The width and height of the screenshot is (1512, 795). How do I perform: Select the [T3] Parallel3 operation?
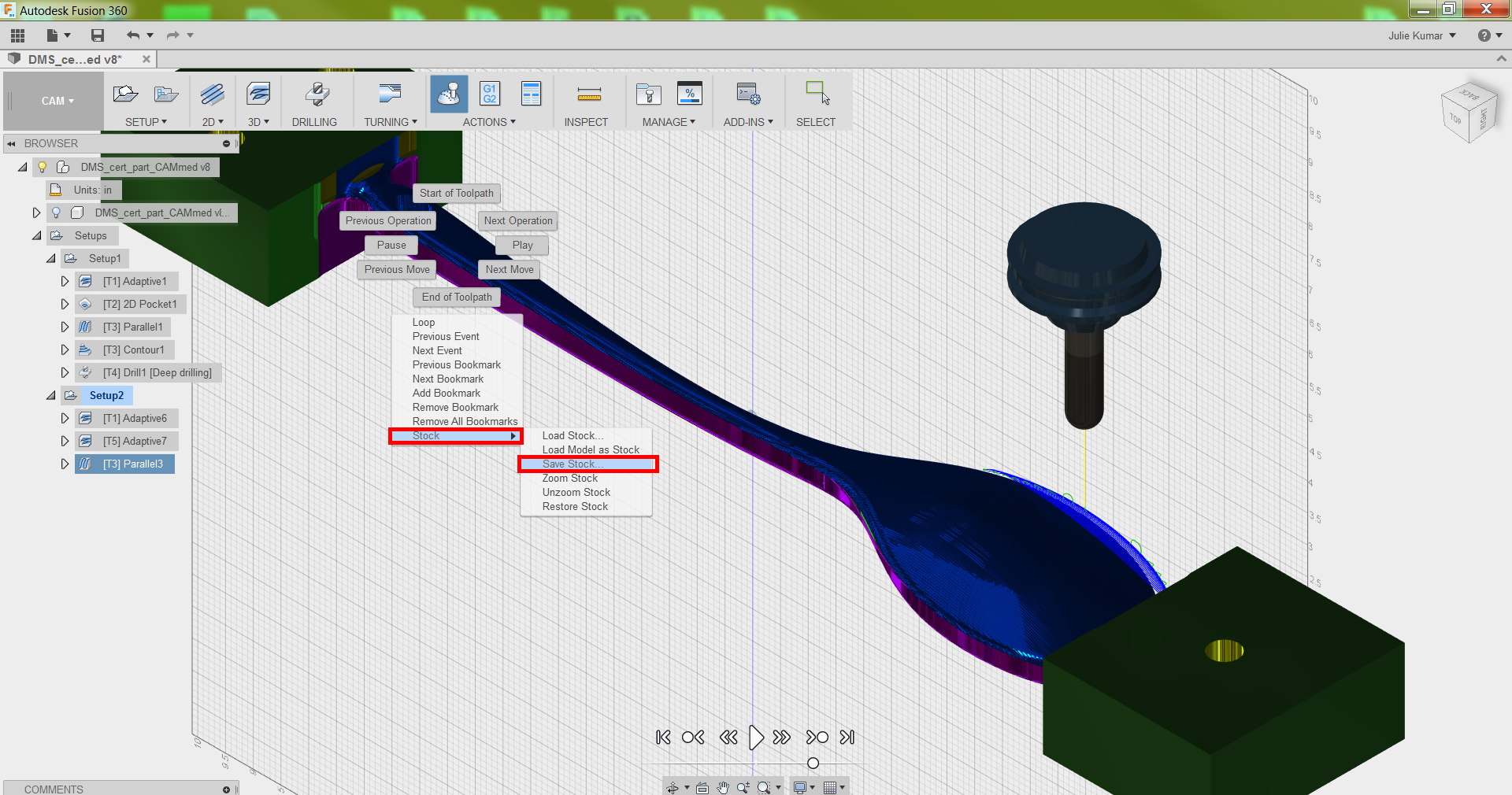pyautogui.click(x=124, y=464)
